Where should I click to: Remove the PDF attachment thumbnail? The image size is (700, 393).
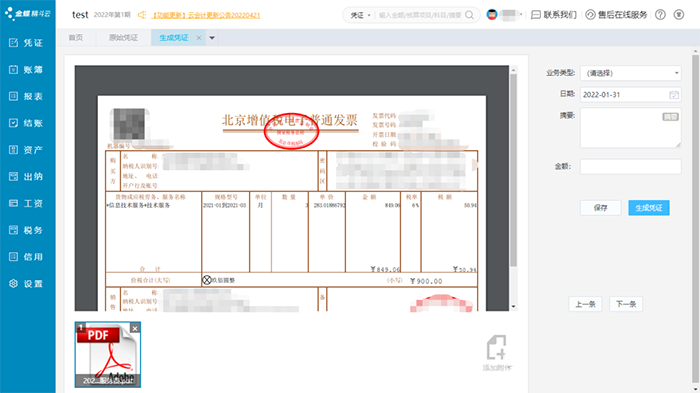(x=135, y=328)
